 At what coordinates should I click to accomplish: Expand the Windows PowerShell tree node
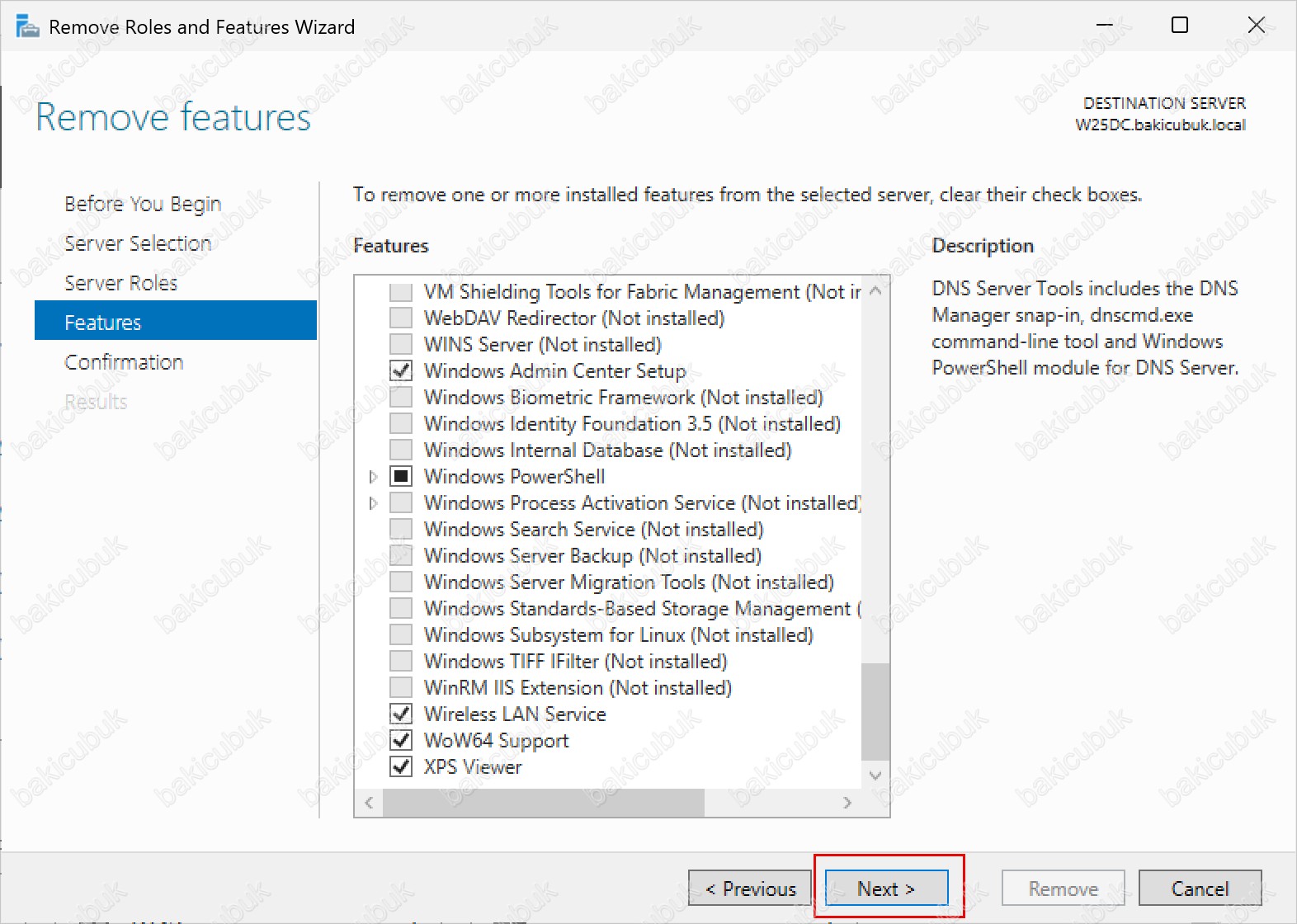373,477
